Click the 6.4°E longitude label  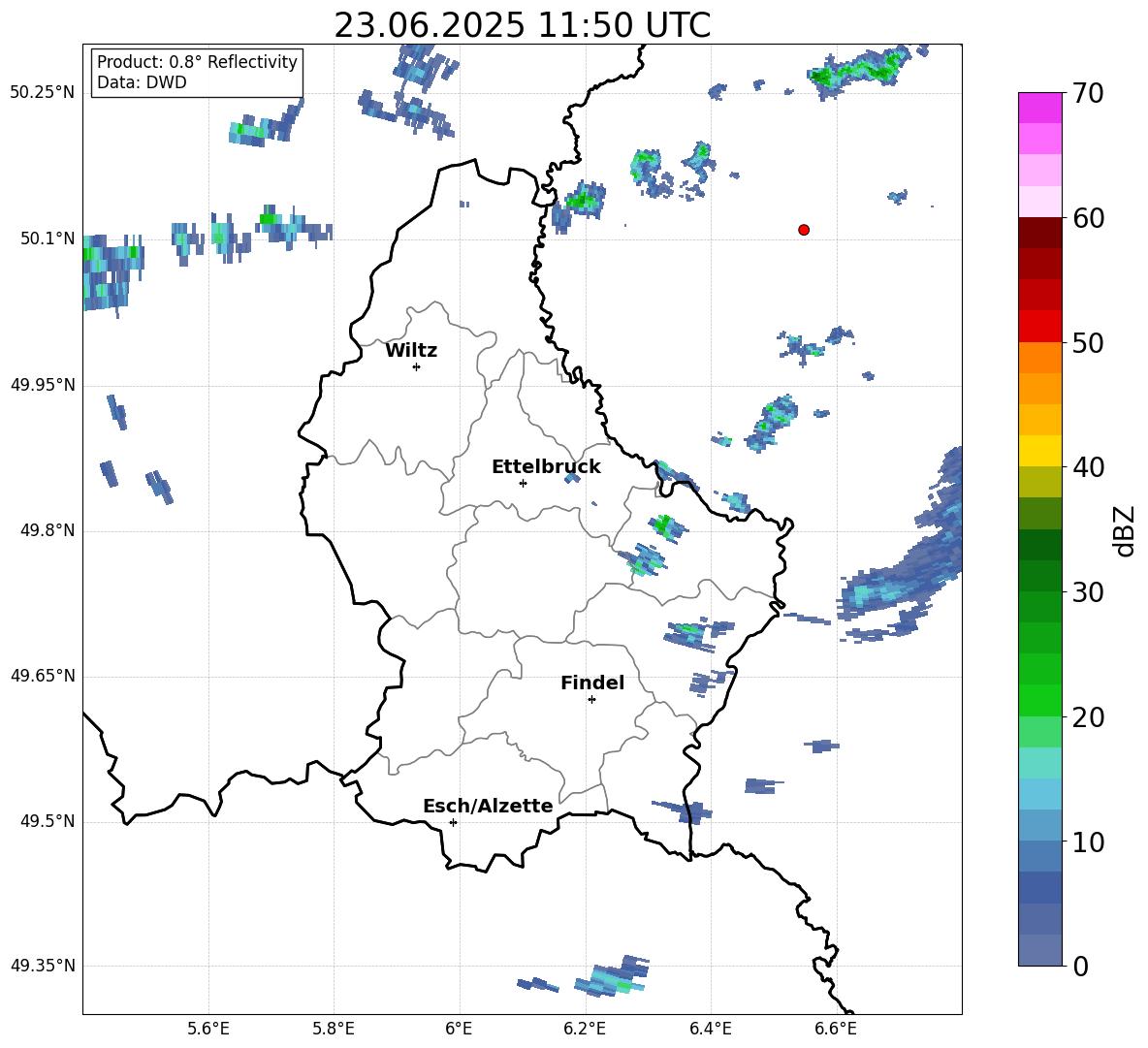tap(710, 1029)
